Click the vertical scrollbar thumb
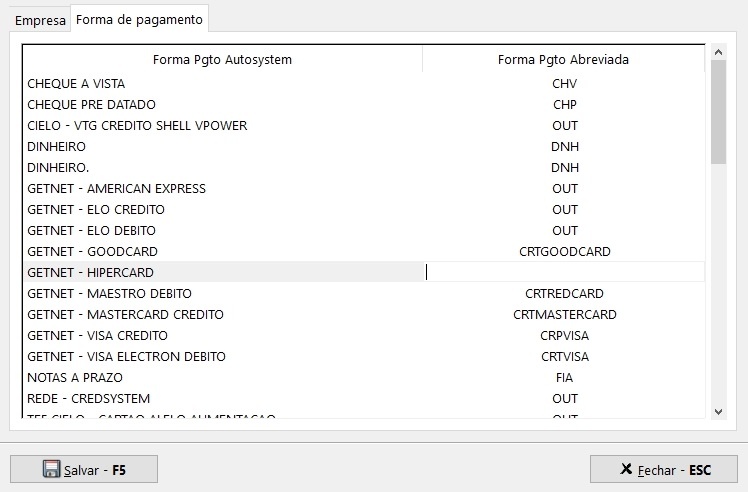The image size is (748, 492). click(718, 110)
